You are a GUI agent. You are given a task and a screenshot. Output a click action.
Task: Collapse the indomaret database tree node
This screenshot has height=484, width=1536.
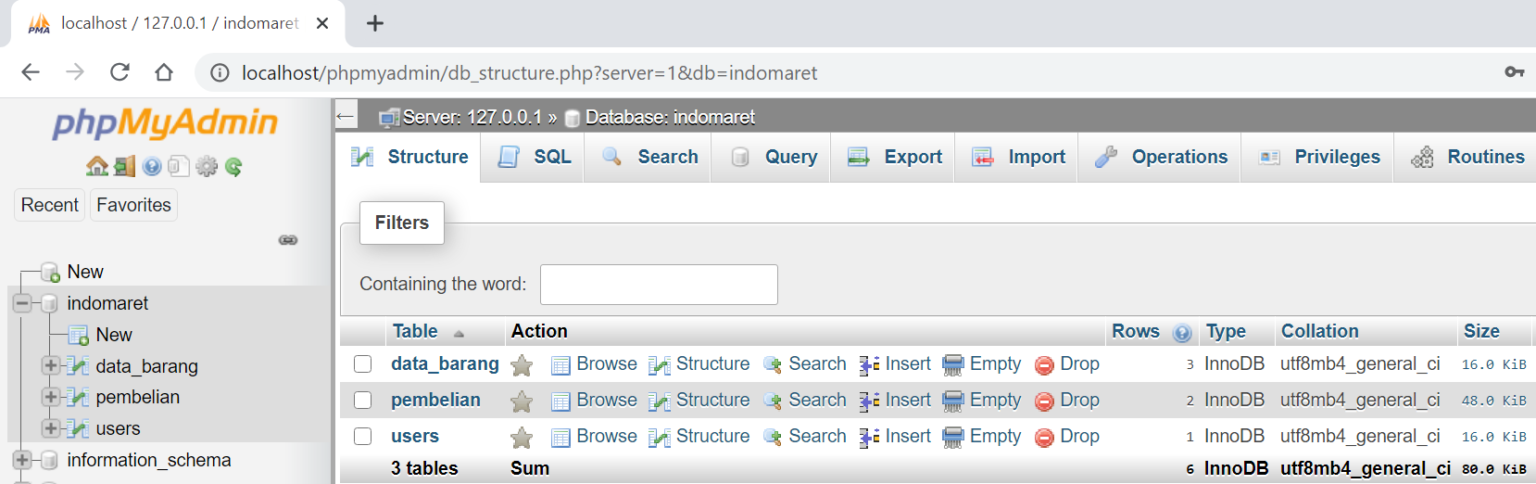22,303
